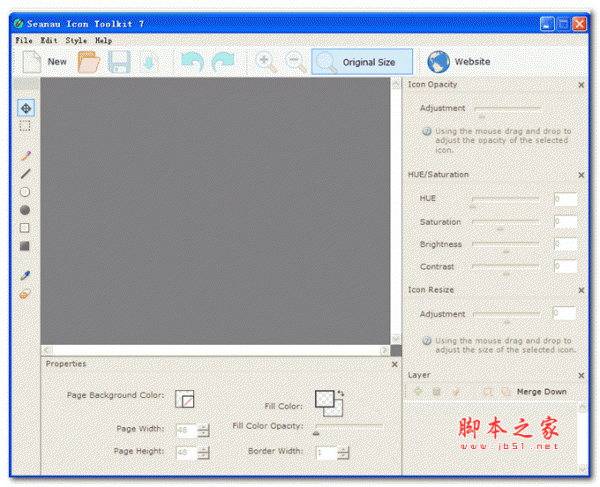Click the Page Width spinner arrows
This screenshot has height=487, width=600.
pyautogui.click(x=204, y=430)
